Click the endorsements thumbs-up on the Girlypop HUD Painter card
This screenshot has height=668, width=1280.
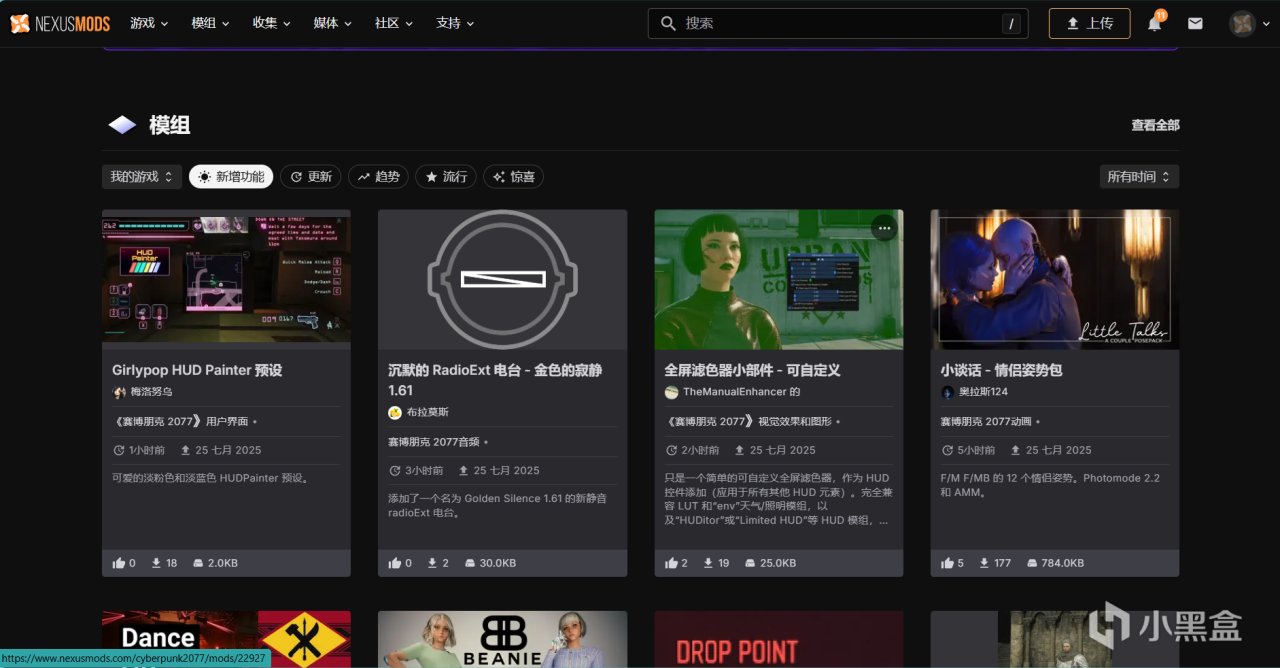pos(119,563)
